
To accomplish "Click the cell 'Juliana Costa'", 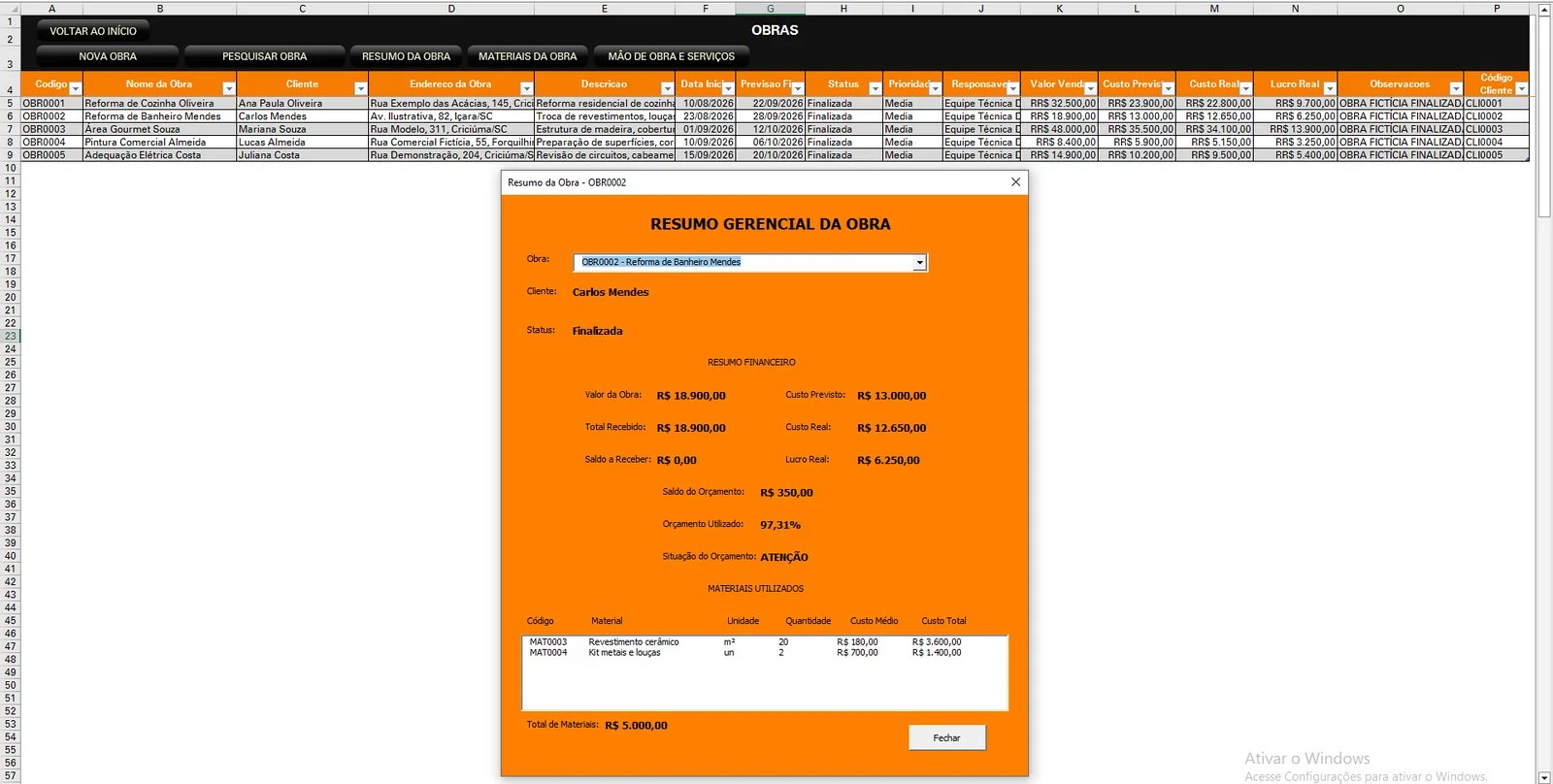I will (302, 155).
